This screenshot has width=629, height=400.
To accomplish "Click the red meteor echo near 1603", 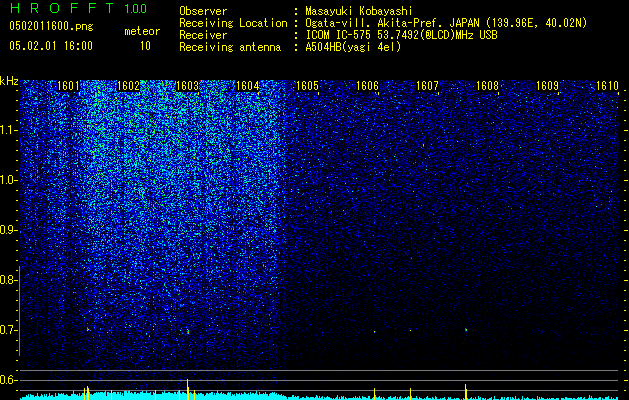I will coord(187,332).
